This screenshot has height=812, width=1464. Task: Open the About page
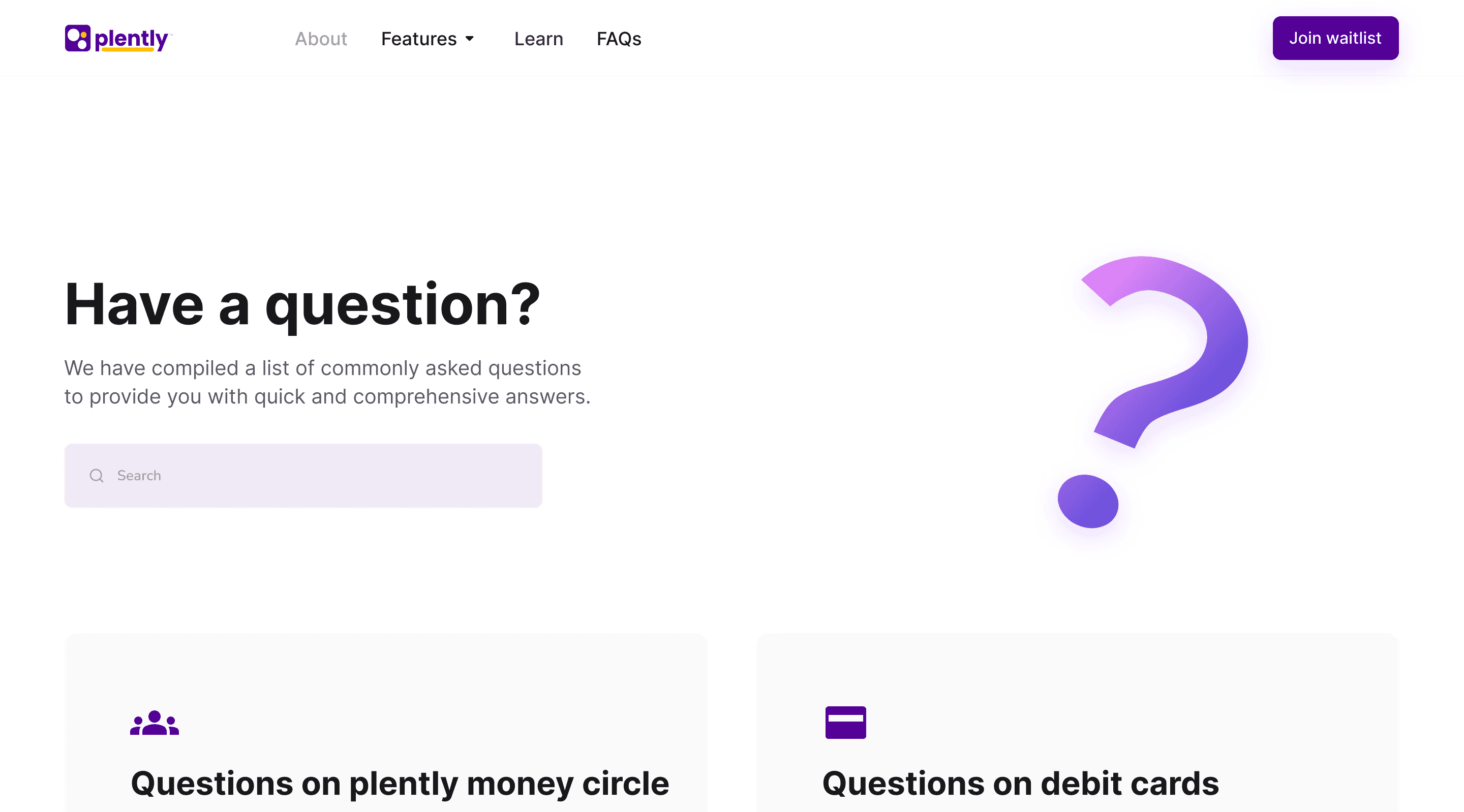pyautogui.click(x=321, y=39)
